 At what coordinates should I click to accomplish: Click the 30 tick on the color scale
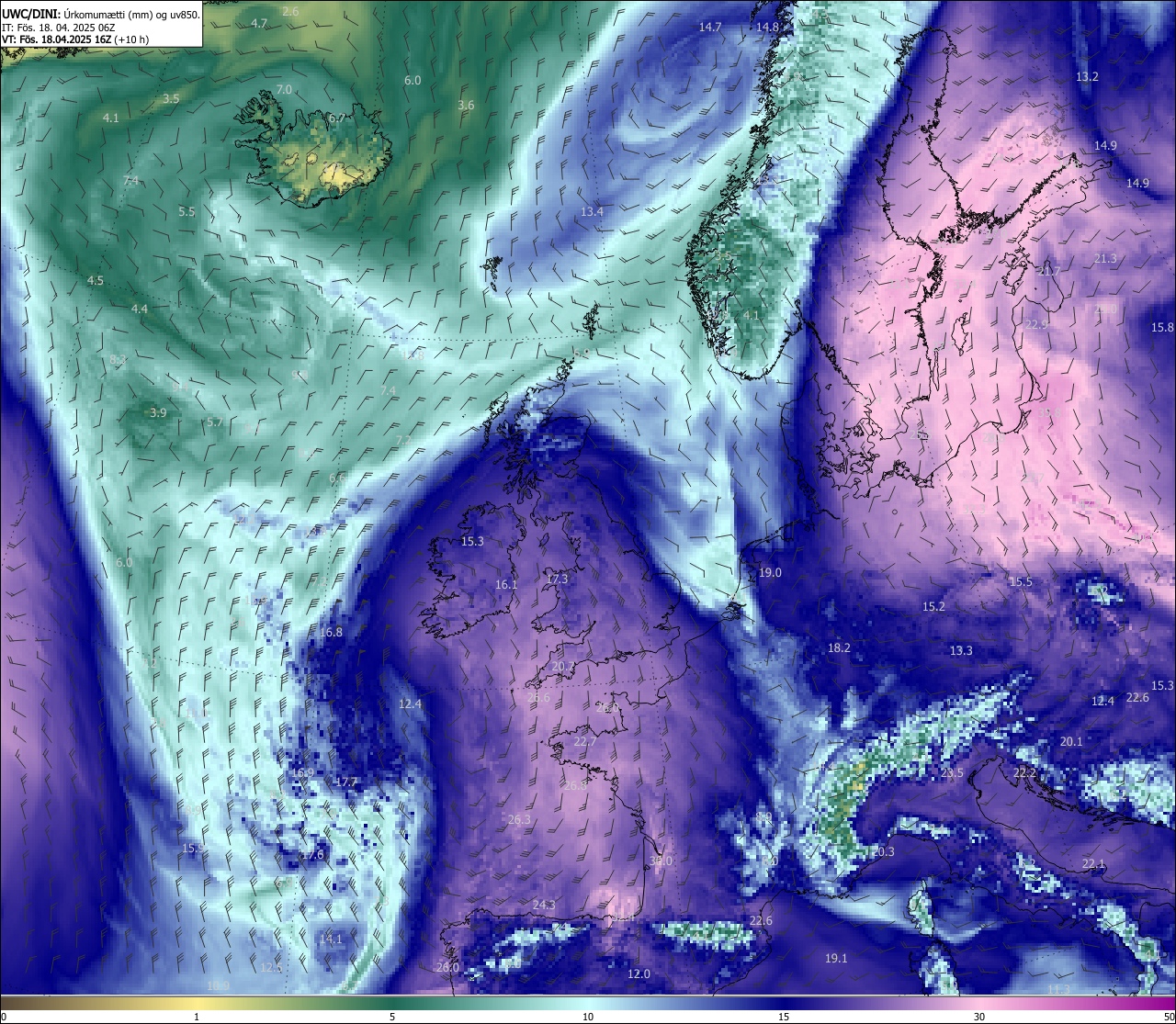[x=979, y=1017]
